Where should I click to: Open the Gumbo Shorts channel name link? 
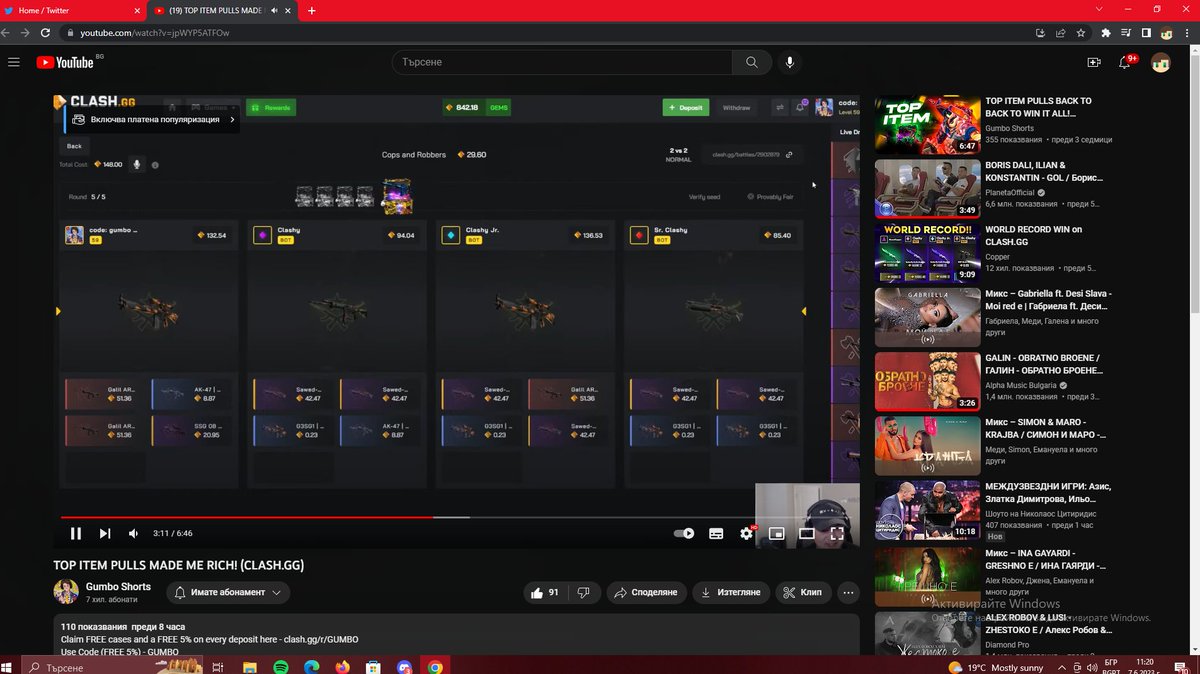tap(118, 586)
